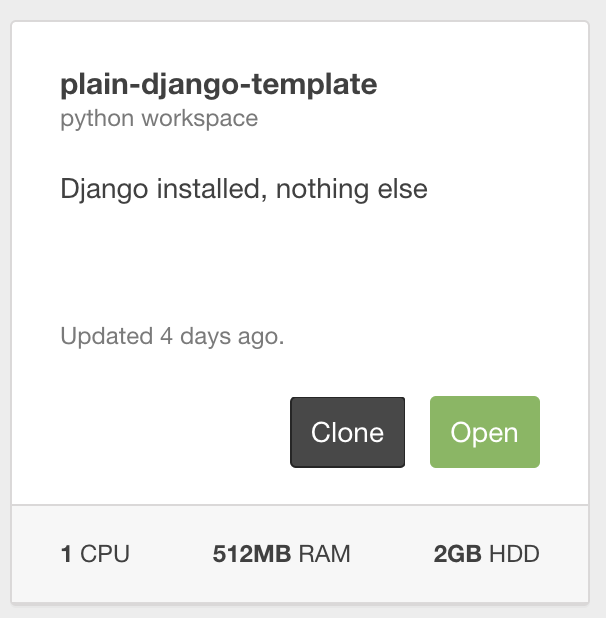
Task: Click the word python in subtitle
Action: click(x=94, y=119)
